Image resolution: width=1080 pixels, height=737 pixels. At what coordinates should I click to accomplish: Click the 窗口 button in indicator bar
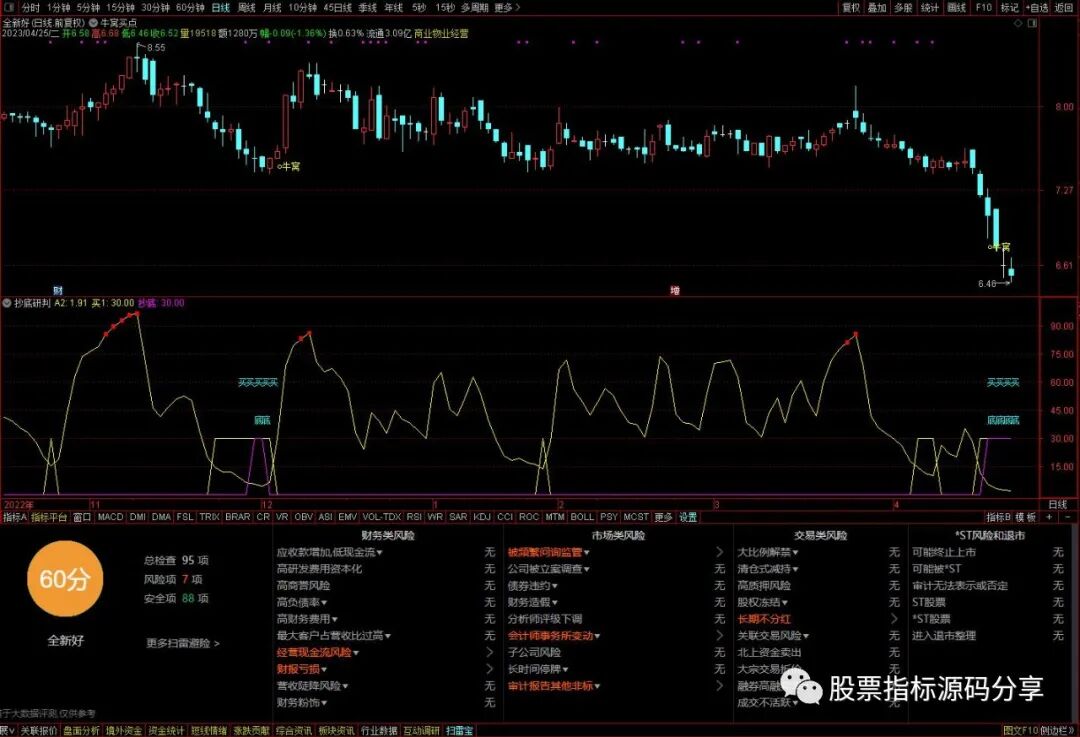point(82,517)
